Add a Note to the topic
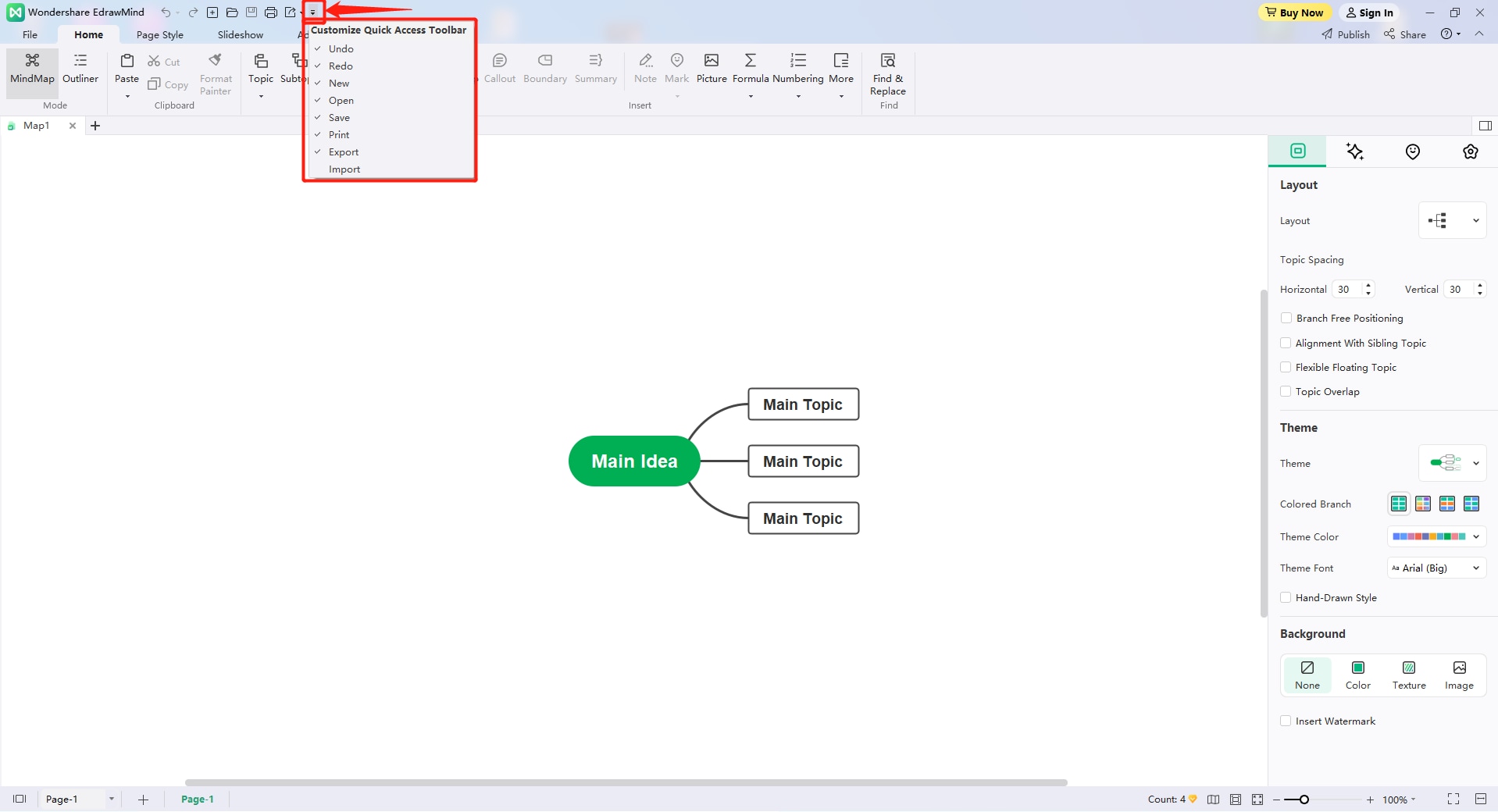Image resolution: width=1498 pixels, height=812 pixels. pos(645,69)
